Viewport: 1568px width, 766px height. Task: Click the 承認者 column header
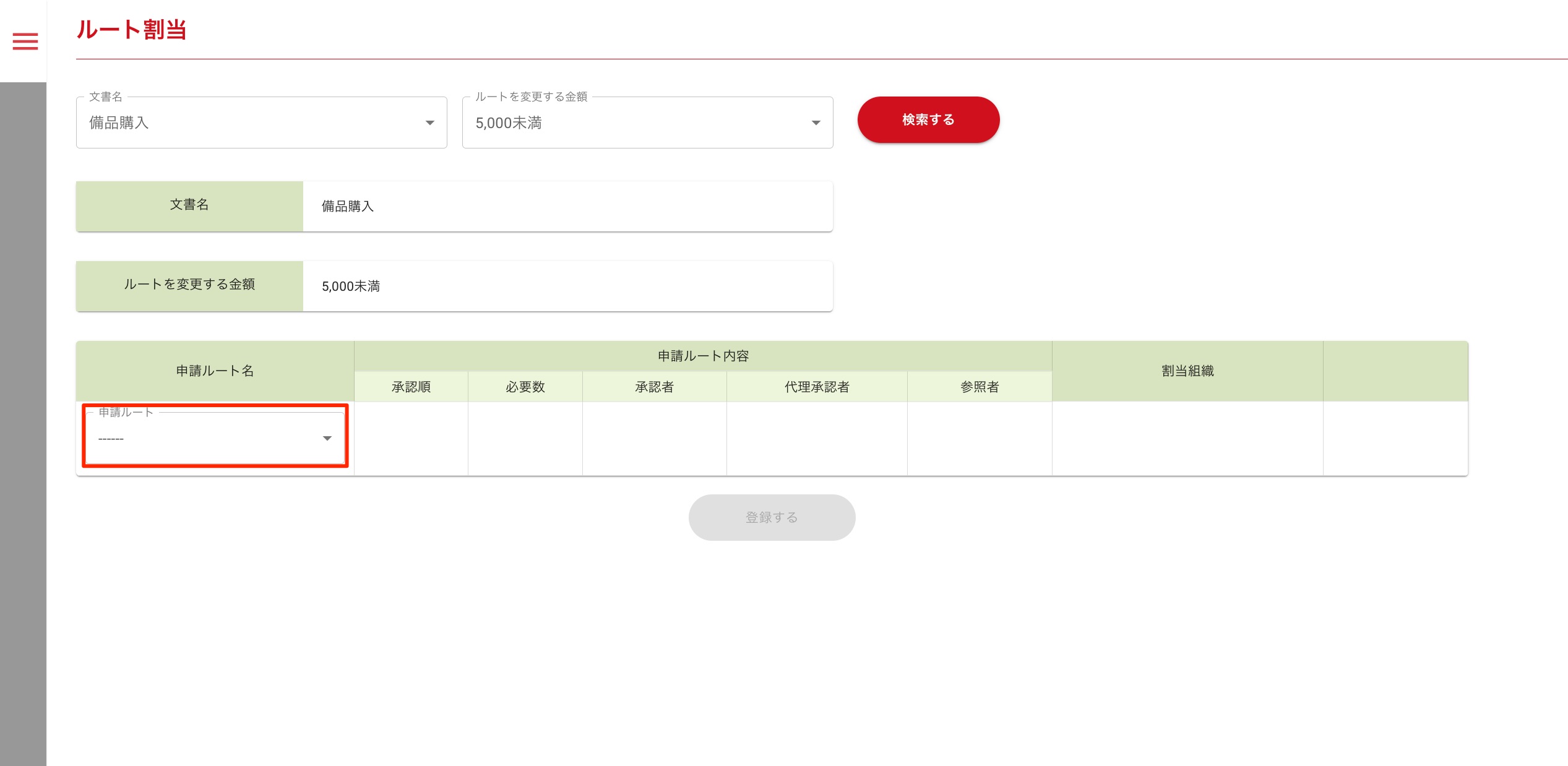point(654,387)
